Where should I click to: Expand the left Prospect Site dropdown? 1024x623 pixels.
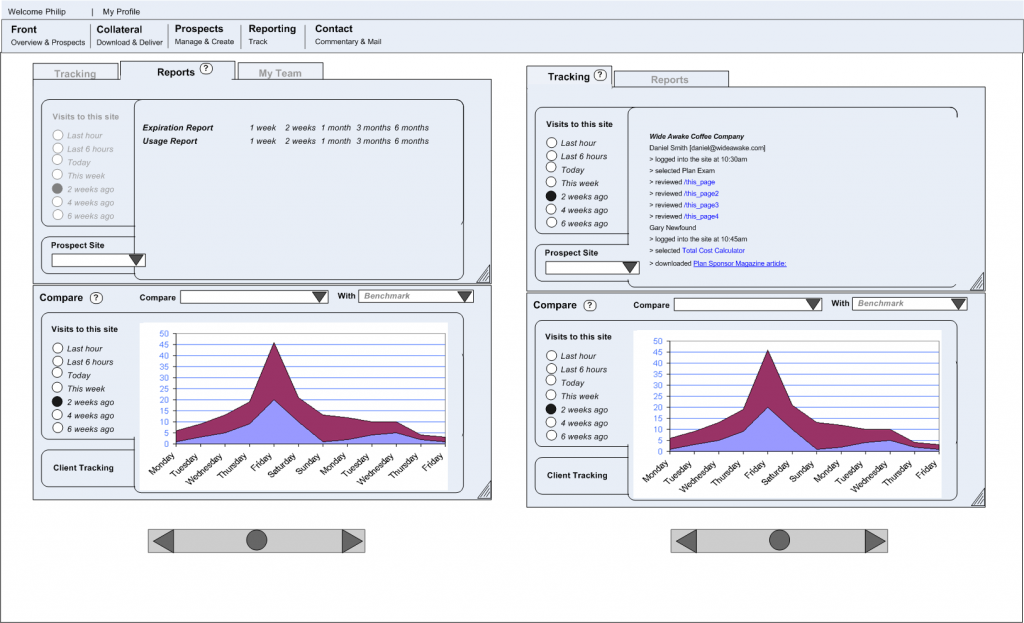[137, 260]
